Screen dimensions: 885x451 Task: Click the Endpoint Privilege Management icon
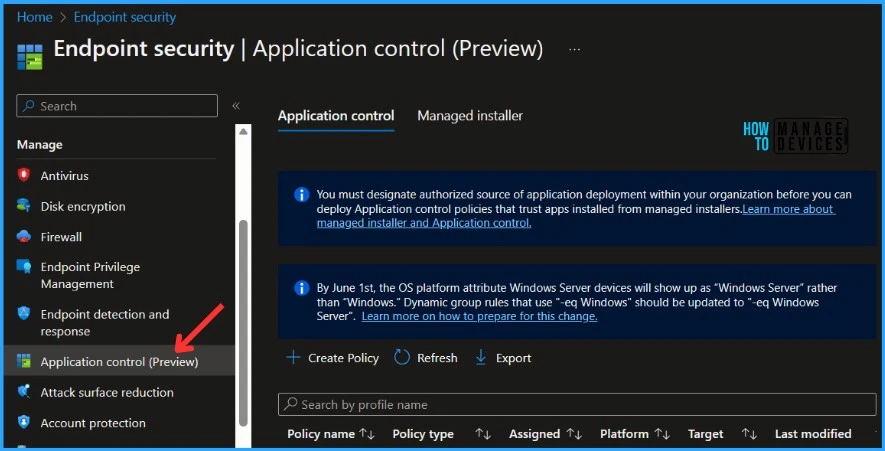point(24,267)
